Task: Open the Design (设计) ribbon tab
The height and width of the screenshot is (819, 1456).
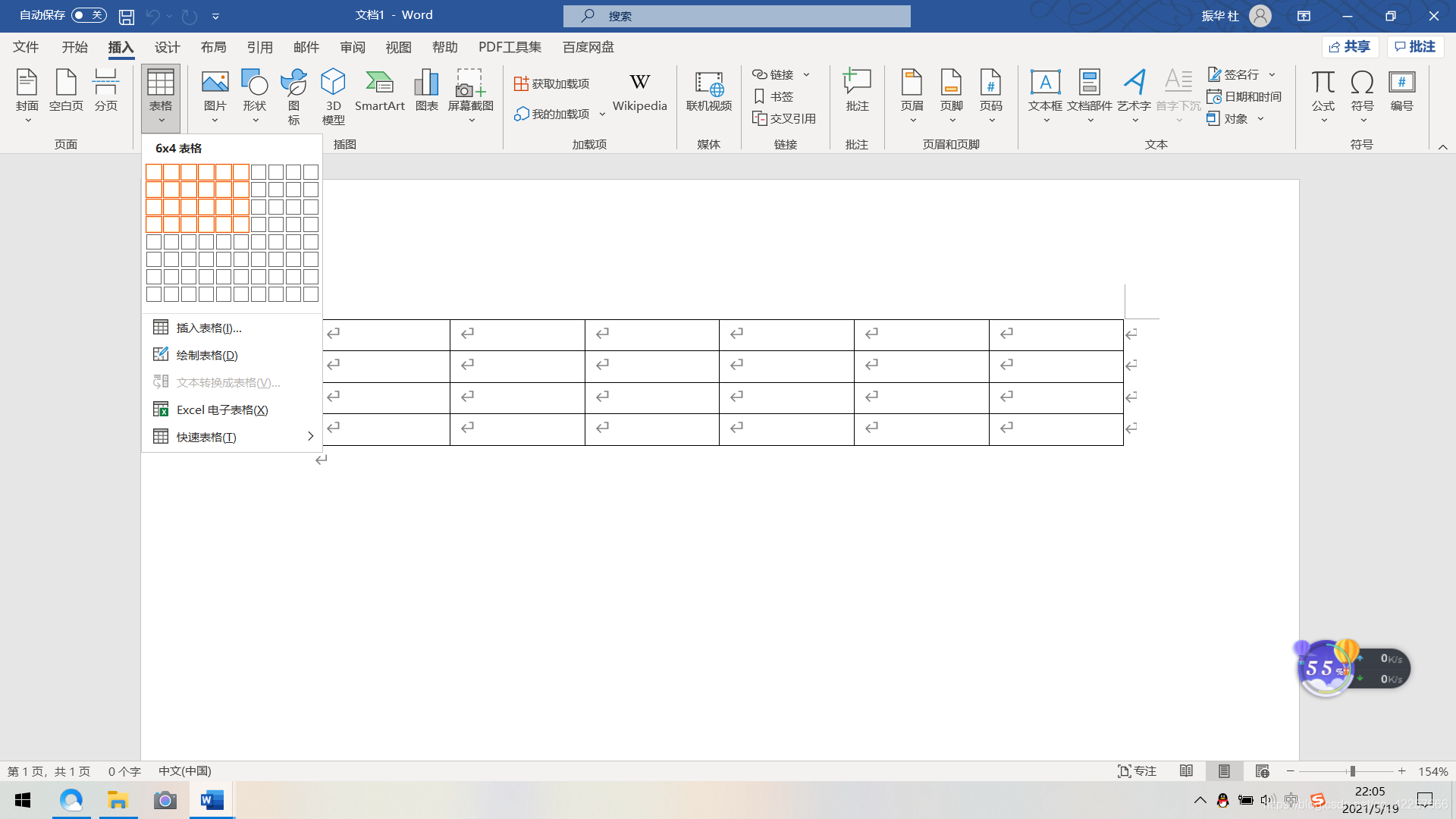Action: tap(167, 47)
